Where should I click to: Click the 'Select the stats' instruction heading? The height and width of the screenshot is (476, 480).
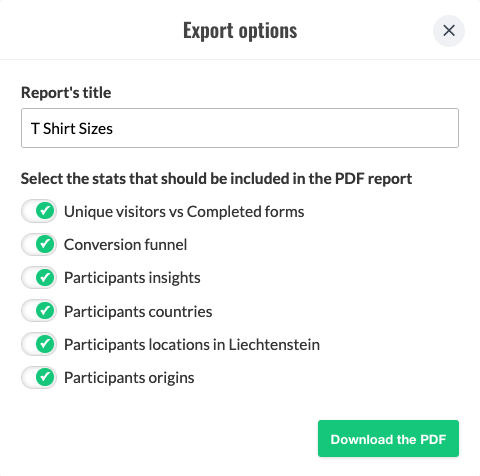[216, 179]
